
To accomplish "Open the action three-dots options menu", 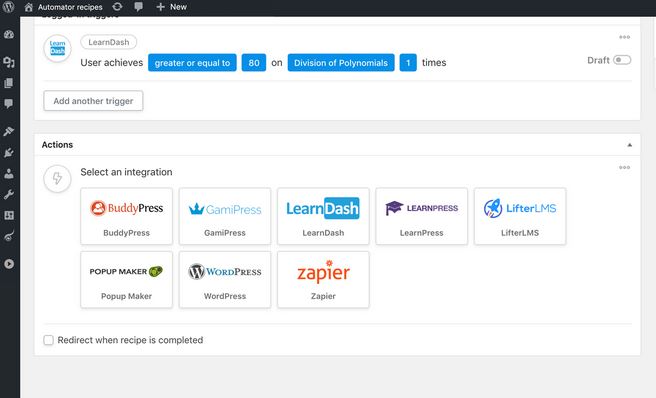I will 624,167.
